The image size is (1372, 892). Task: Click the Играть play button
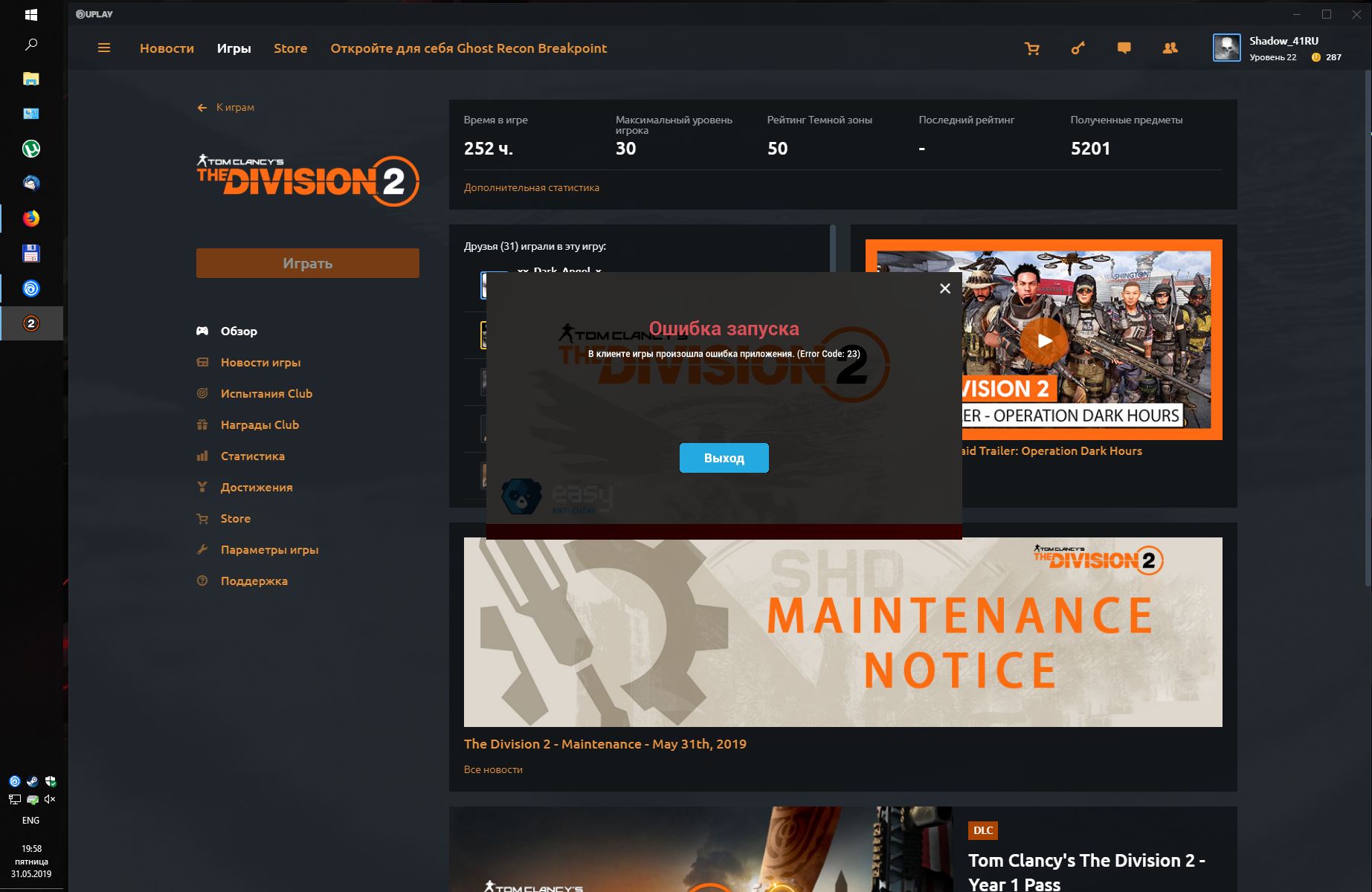(x=308, y=263)
